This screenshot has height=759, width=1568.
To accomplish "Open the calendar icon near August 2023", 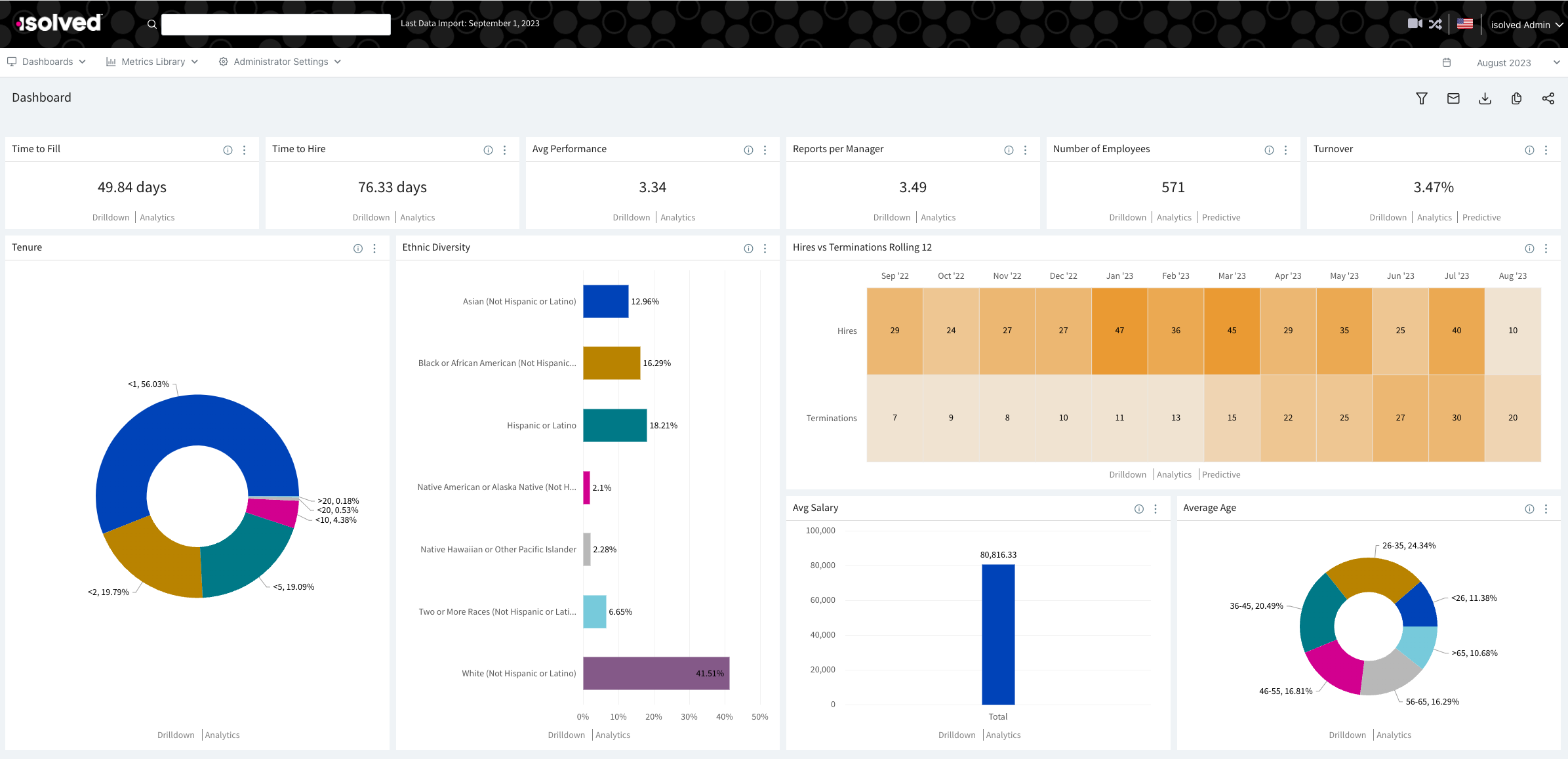I will [1447, 62].
